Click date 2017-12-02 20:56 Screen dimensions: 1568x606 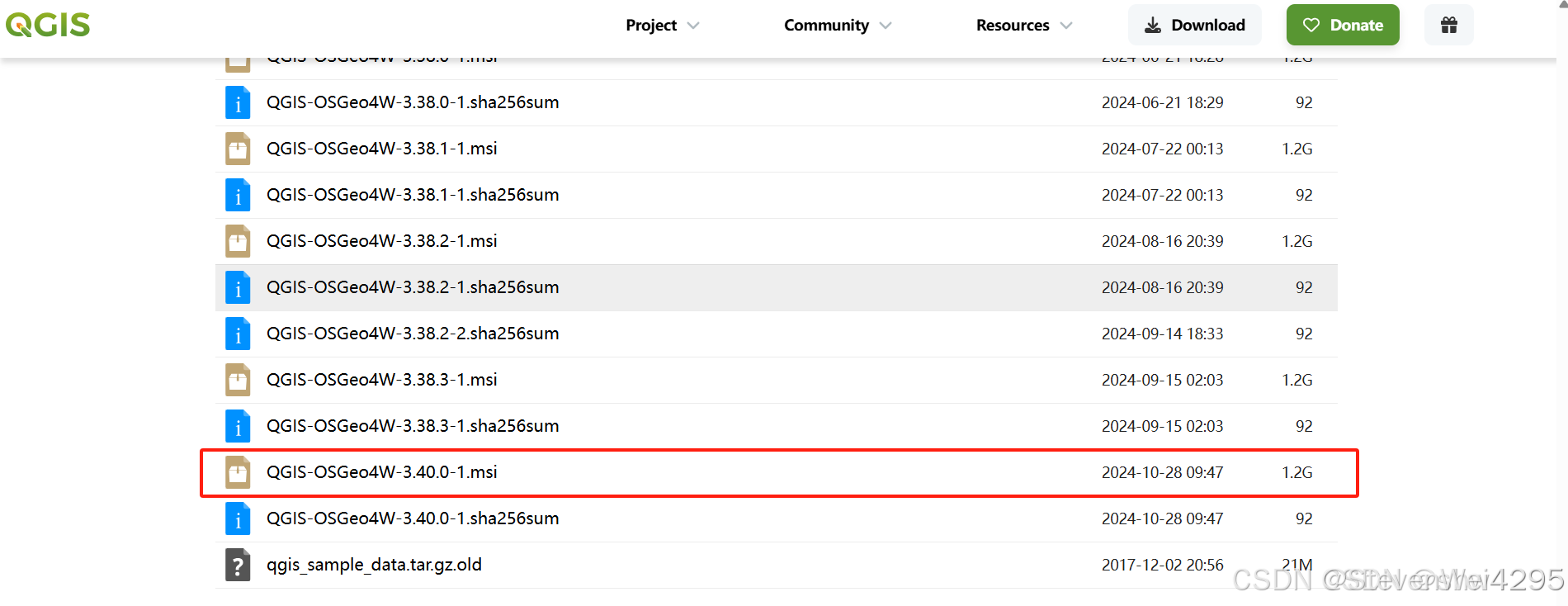[1162, 565]
